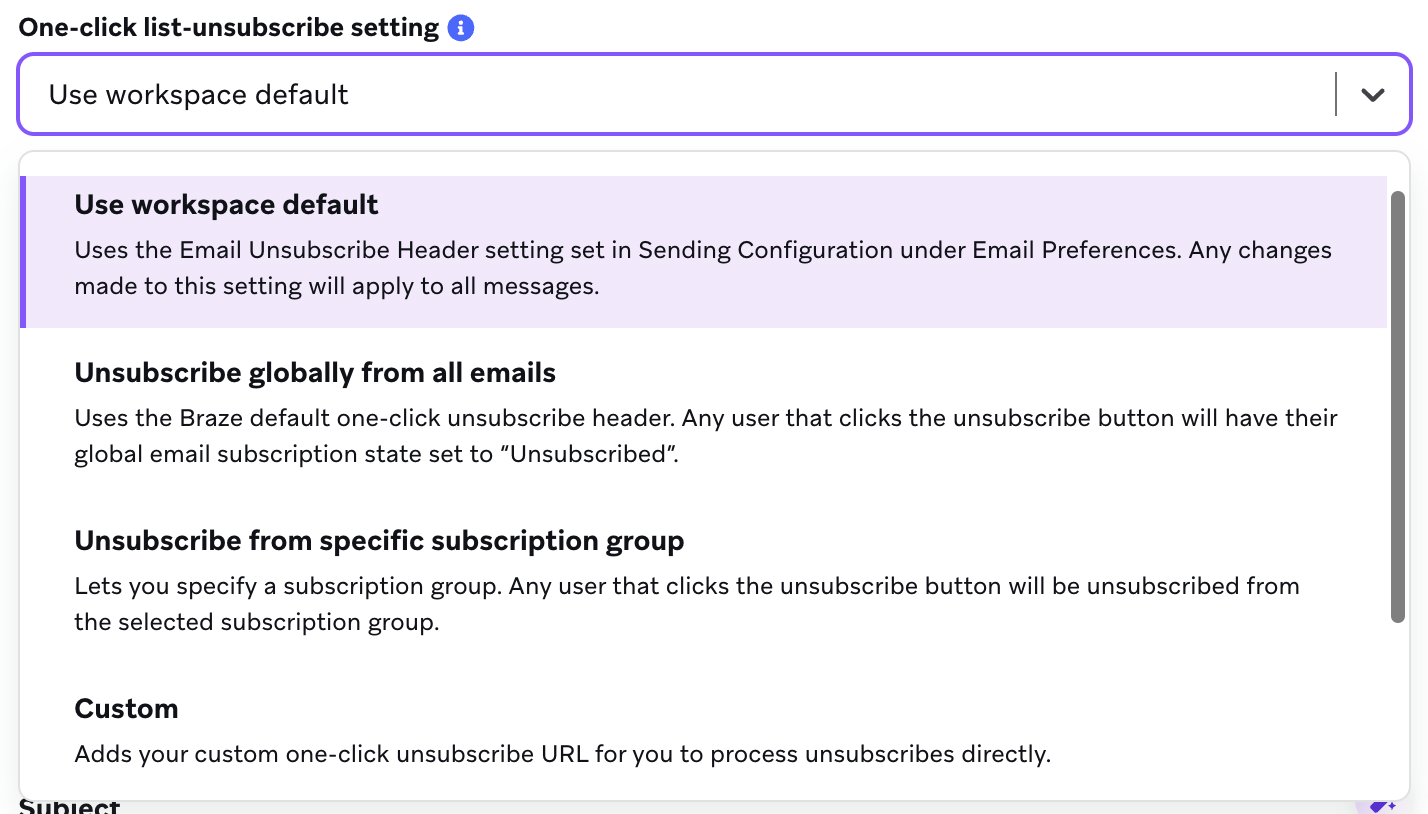Click the description mentioning Sending Configuration
1428x814 pixels.
[x=703, y=268]
